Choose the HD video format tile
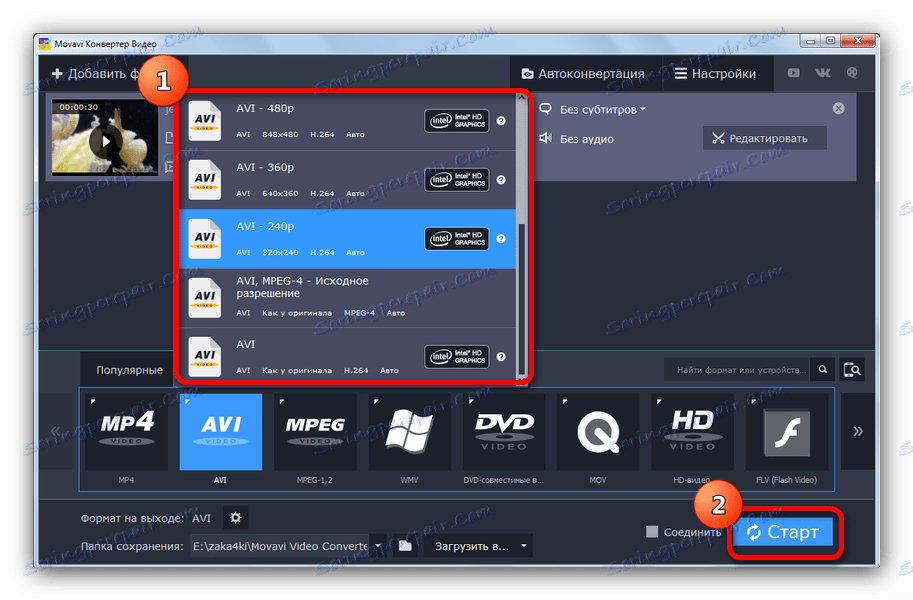This screenshot has width=913, height=600. 692,432
